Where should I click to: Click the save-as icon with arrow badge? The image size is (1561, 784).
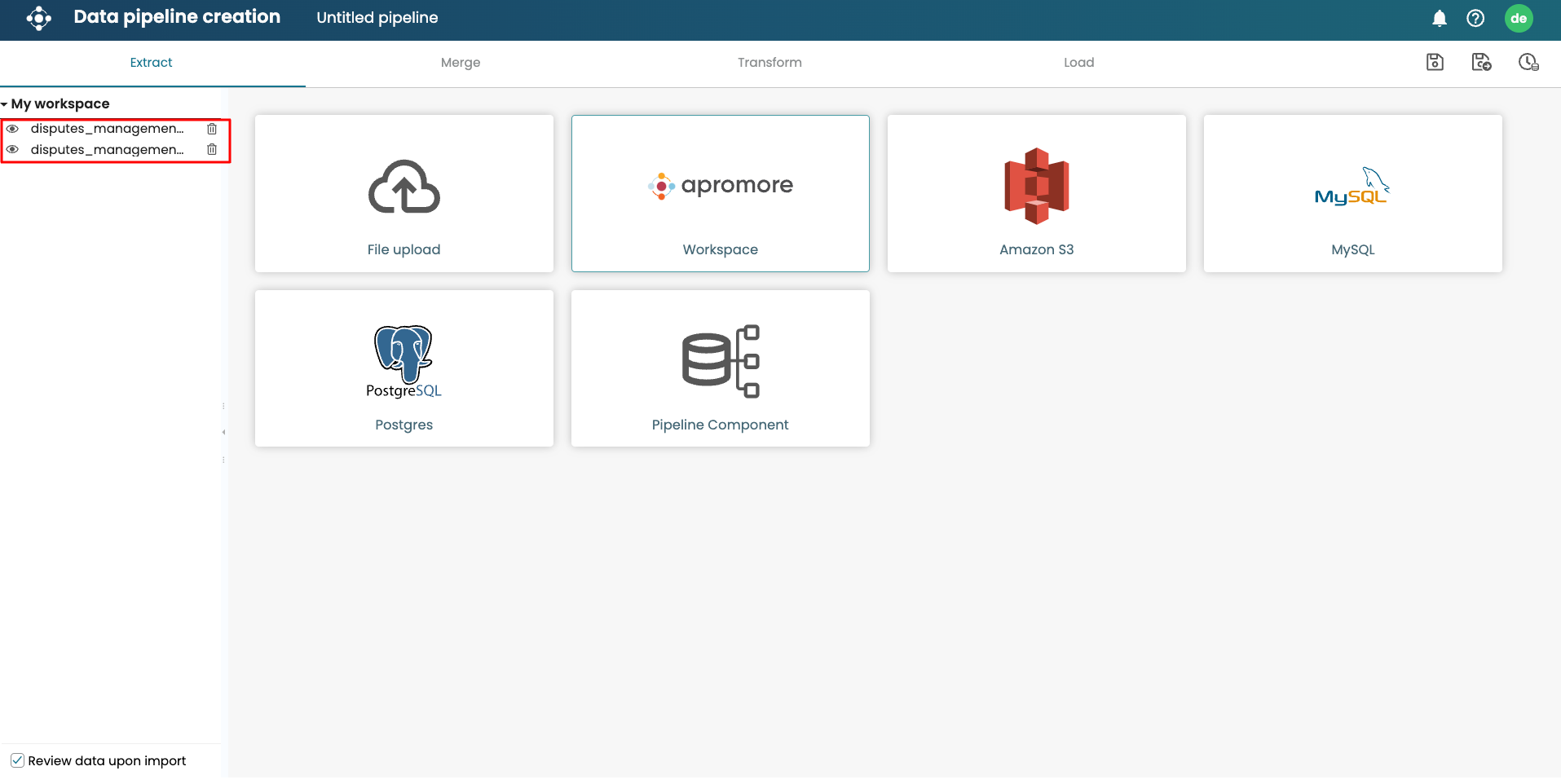(x=1481, y=62)
